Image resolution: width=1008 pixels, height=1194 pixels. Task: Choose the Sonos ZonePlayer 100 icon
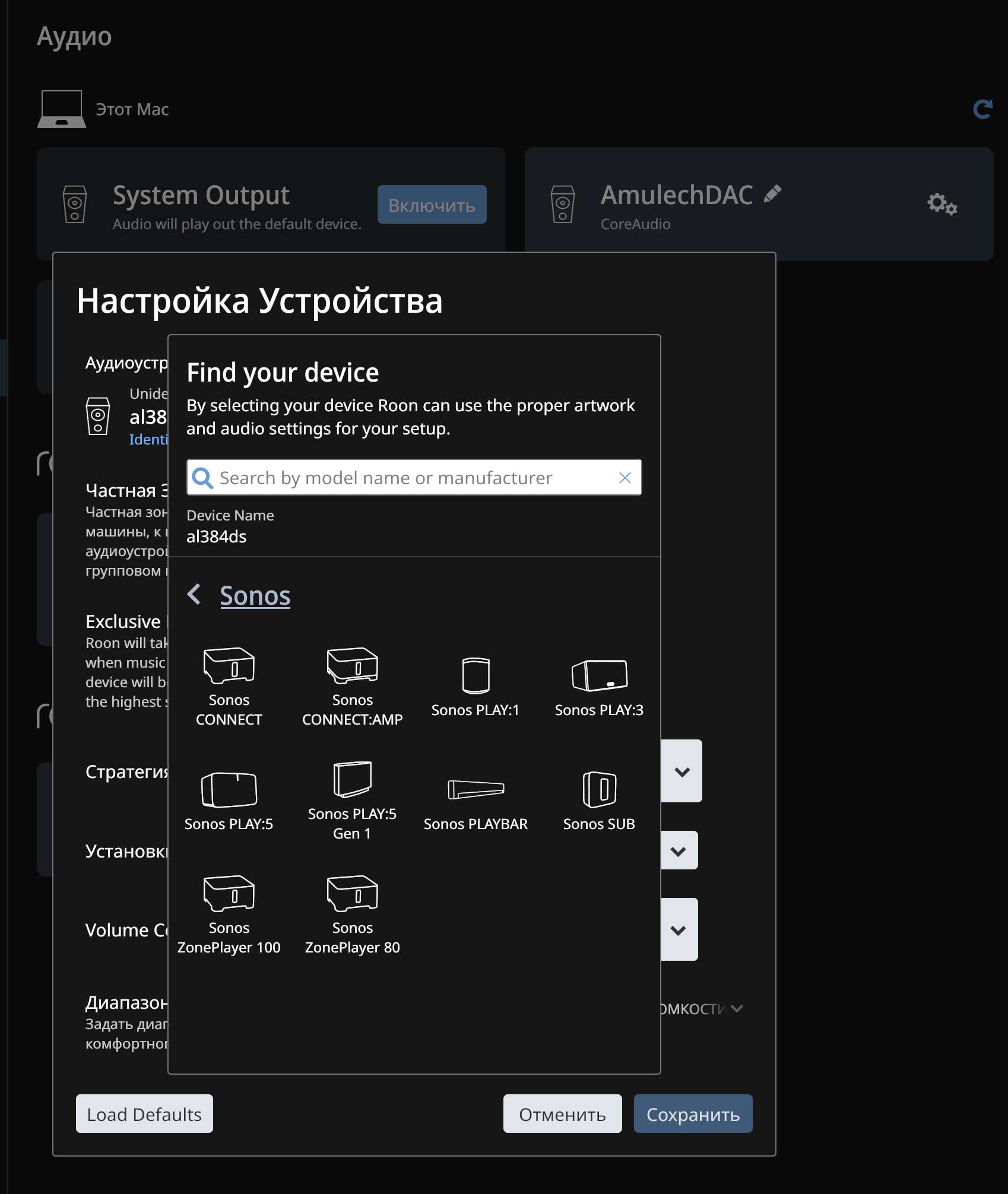(229, 894)
